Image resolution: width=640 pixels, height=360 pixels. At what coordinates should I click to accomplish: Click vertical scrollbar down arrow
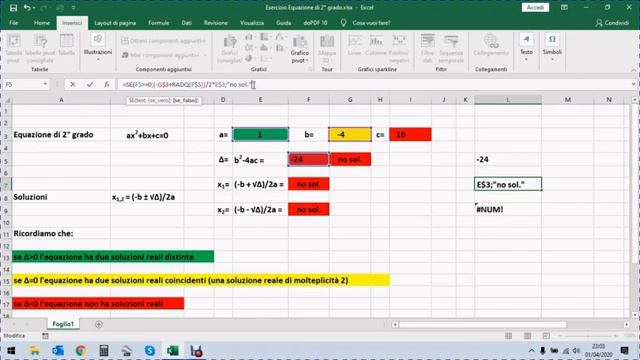coord(634,315)
